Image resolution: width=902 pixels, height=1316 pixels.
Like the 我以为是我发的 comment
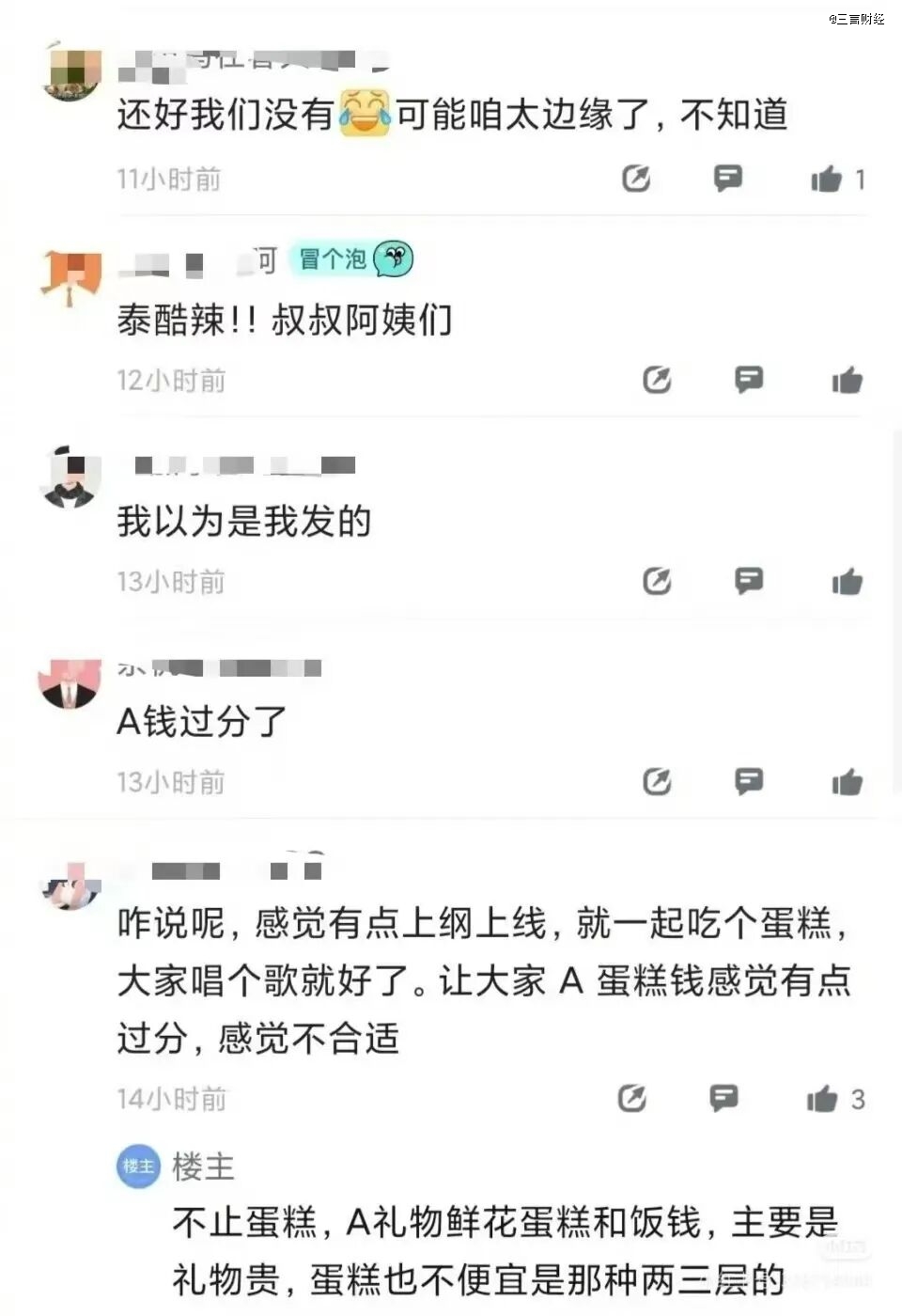click(847, 581)
